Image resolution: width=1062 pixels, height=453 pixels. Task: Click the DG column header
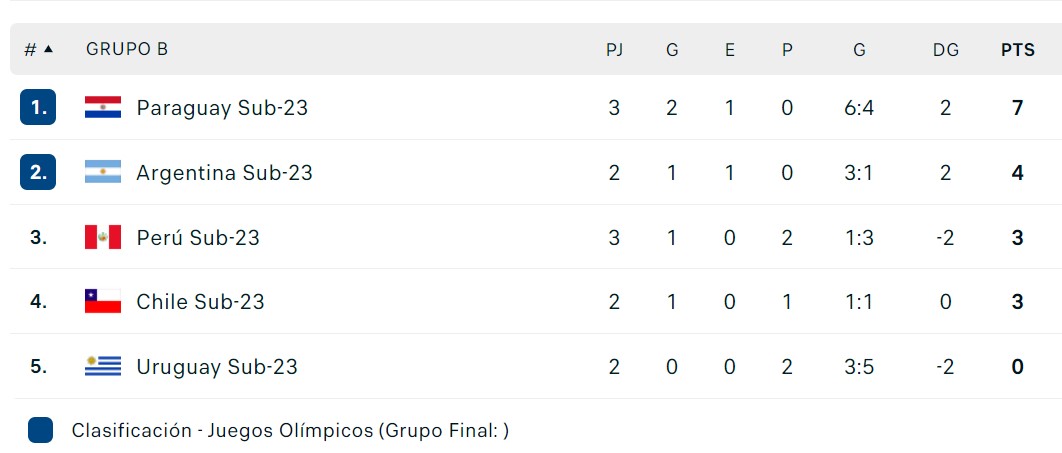pyautogui.click(x=946, y=49)
